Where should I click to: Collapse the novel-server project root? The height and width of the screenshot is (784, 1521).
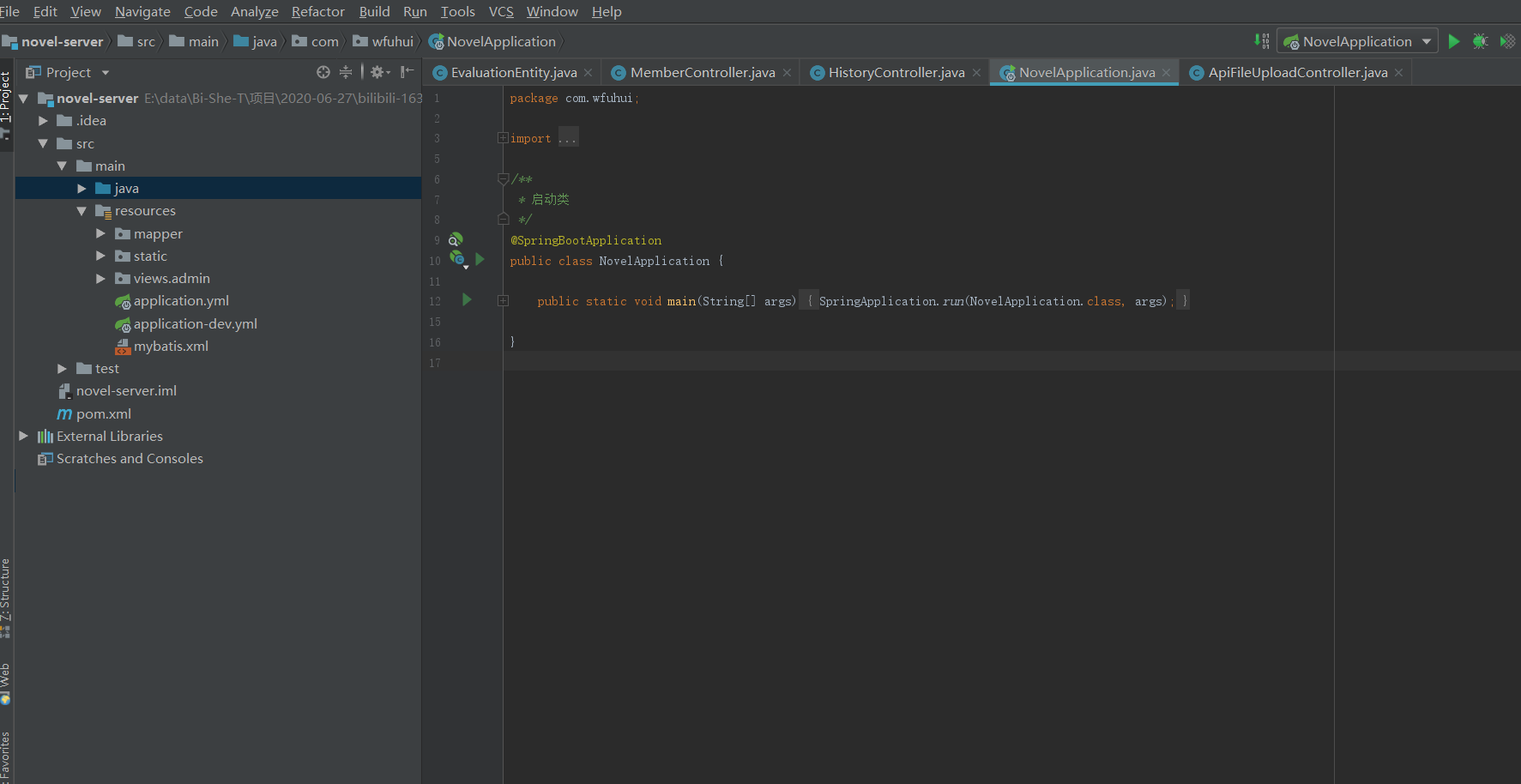coord(24,99)
